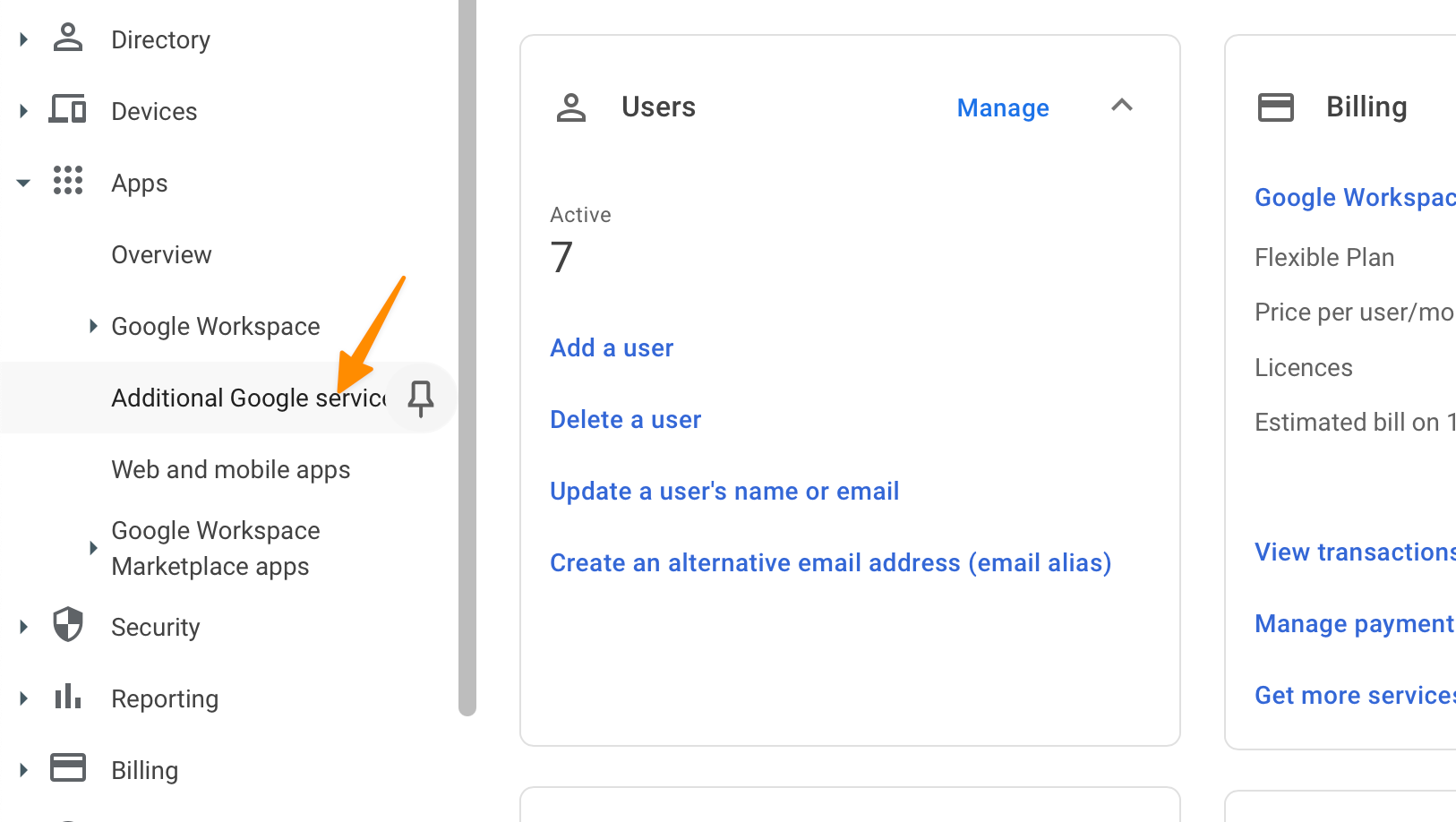Pin the Additional Google services item

click(x=421, y=398)
